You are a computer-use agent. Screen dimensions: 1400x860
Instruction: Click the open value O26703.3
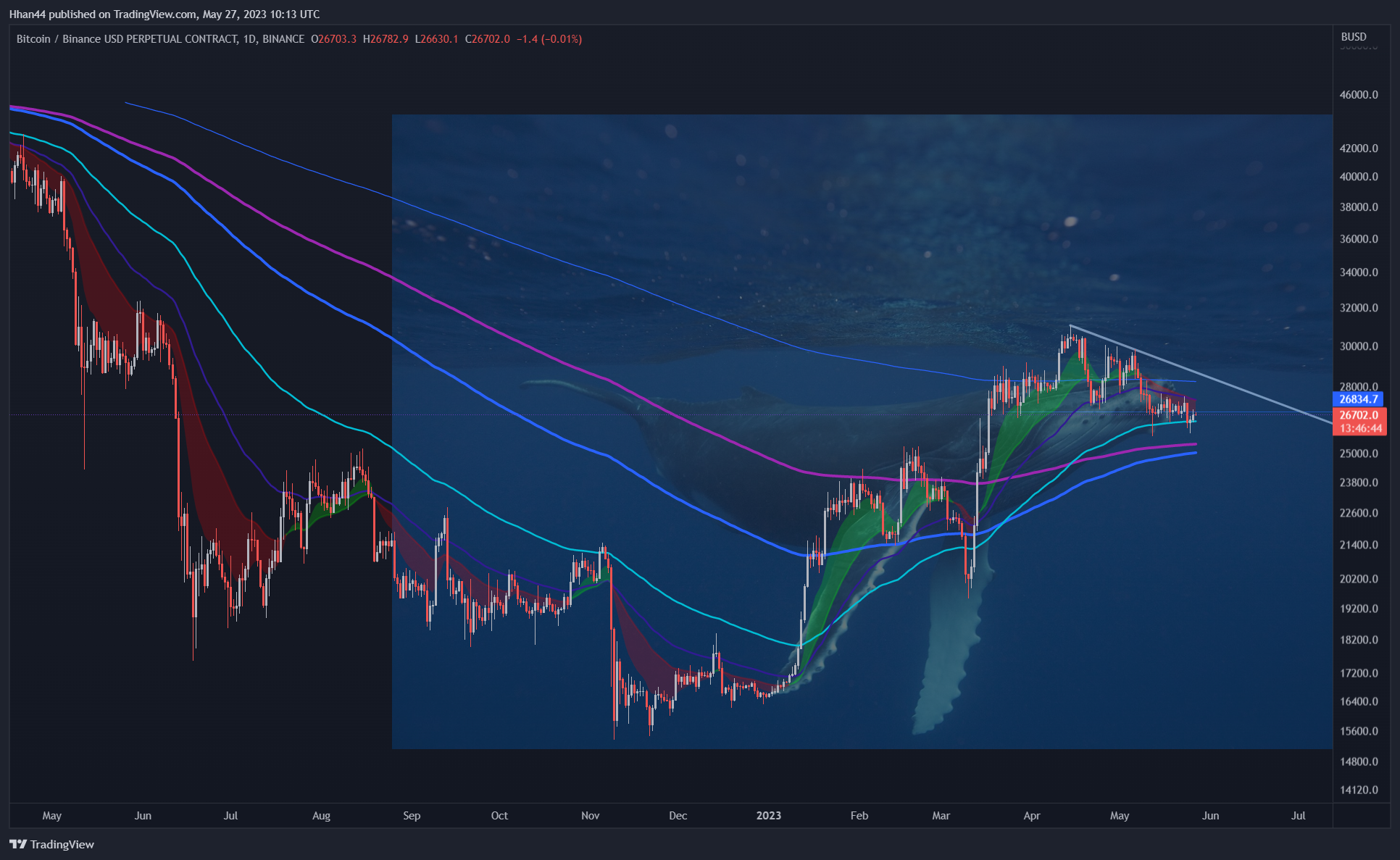point(333,39)
